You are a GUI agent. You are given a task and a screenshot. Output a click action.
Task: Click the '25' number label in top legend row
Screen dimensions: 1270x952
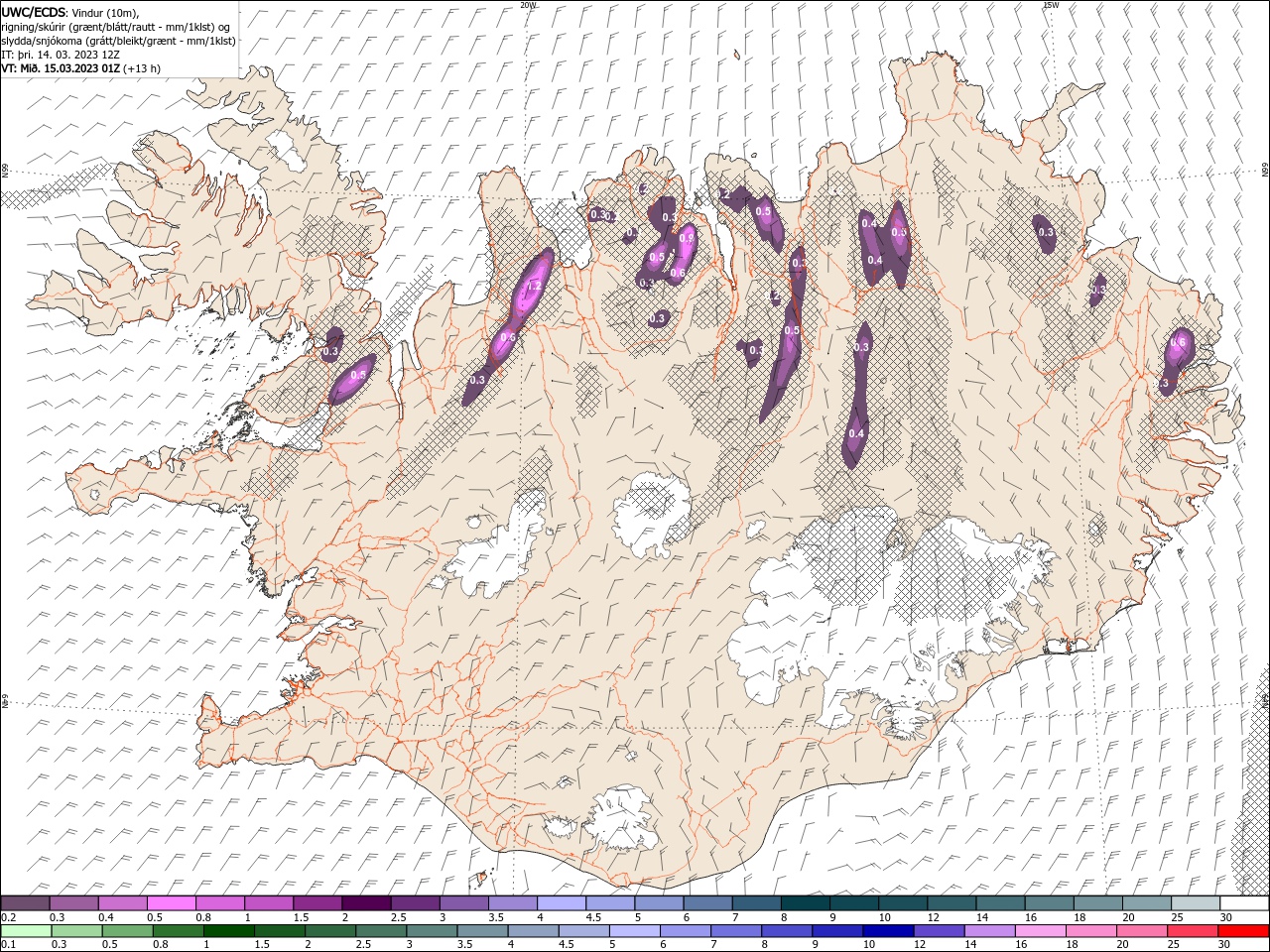1178,917
